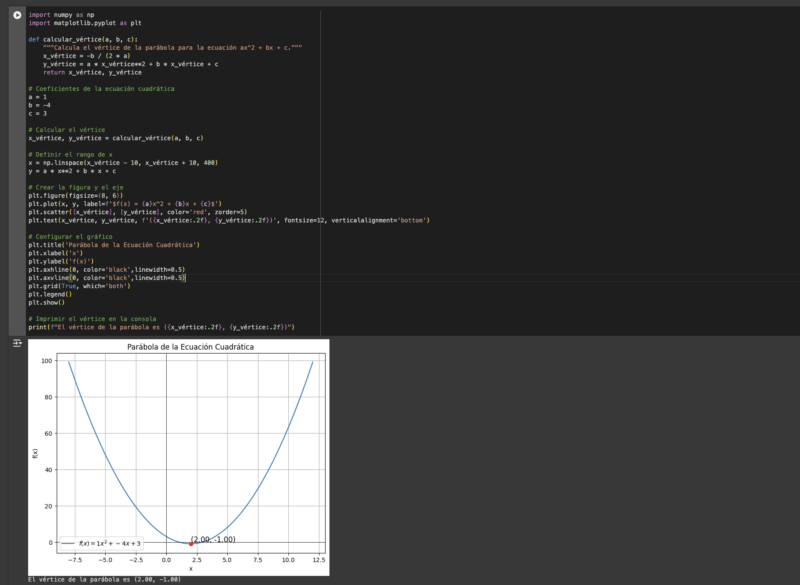This screenshot has height=585, width=800.
Task: Click the np.linspace code line
Action: (x=123, y=162)
